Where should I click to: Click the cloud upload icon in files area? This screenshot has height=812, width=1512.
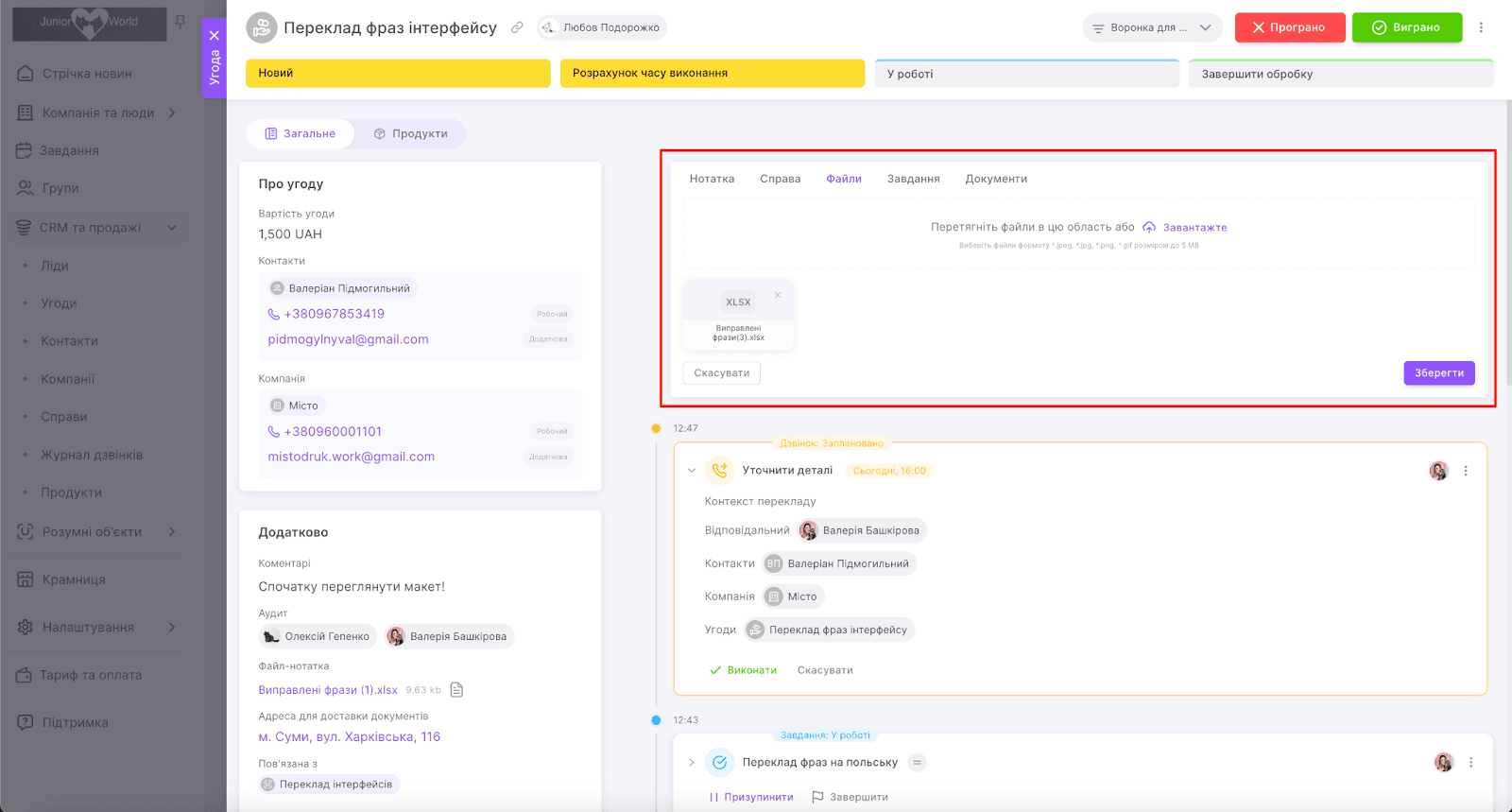tap(1149, 227)
